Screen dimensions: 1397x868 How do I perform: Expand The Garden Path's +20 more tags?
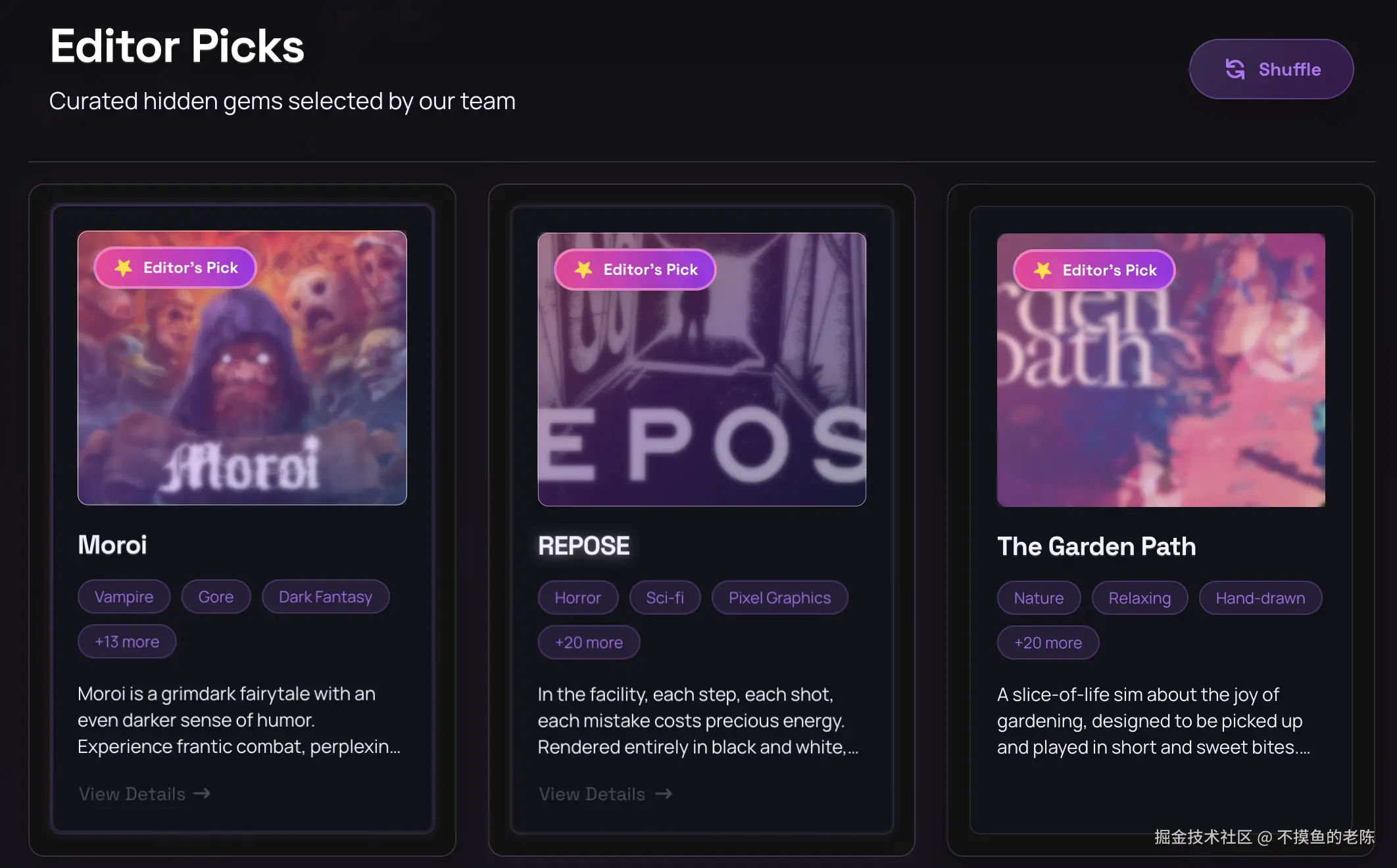coord(1048,642)
